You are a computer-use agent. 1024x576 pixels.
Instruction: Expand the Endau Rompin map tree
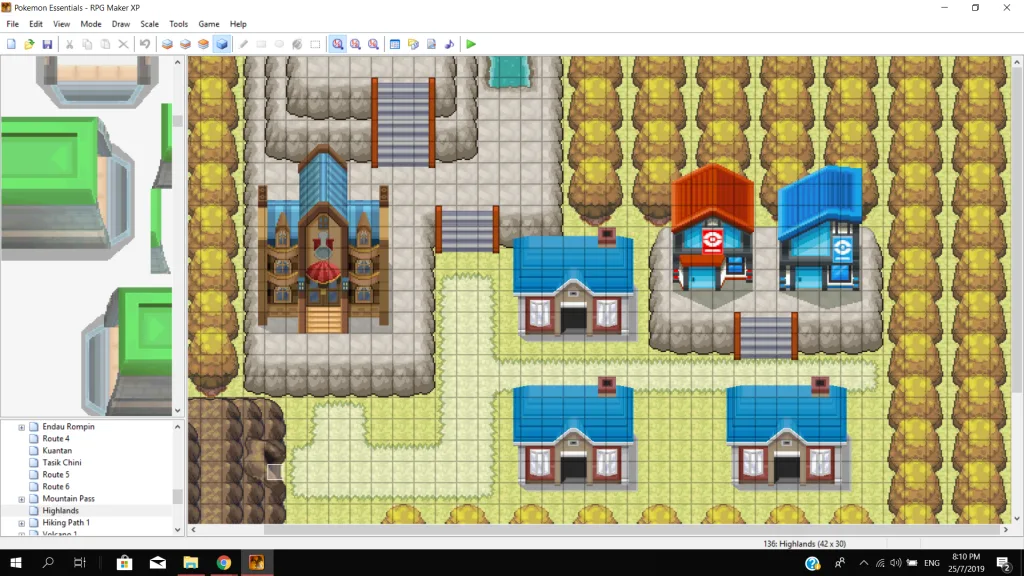point(21,427)
